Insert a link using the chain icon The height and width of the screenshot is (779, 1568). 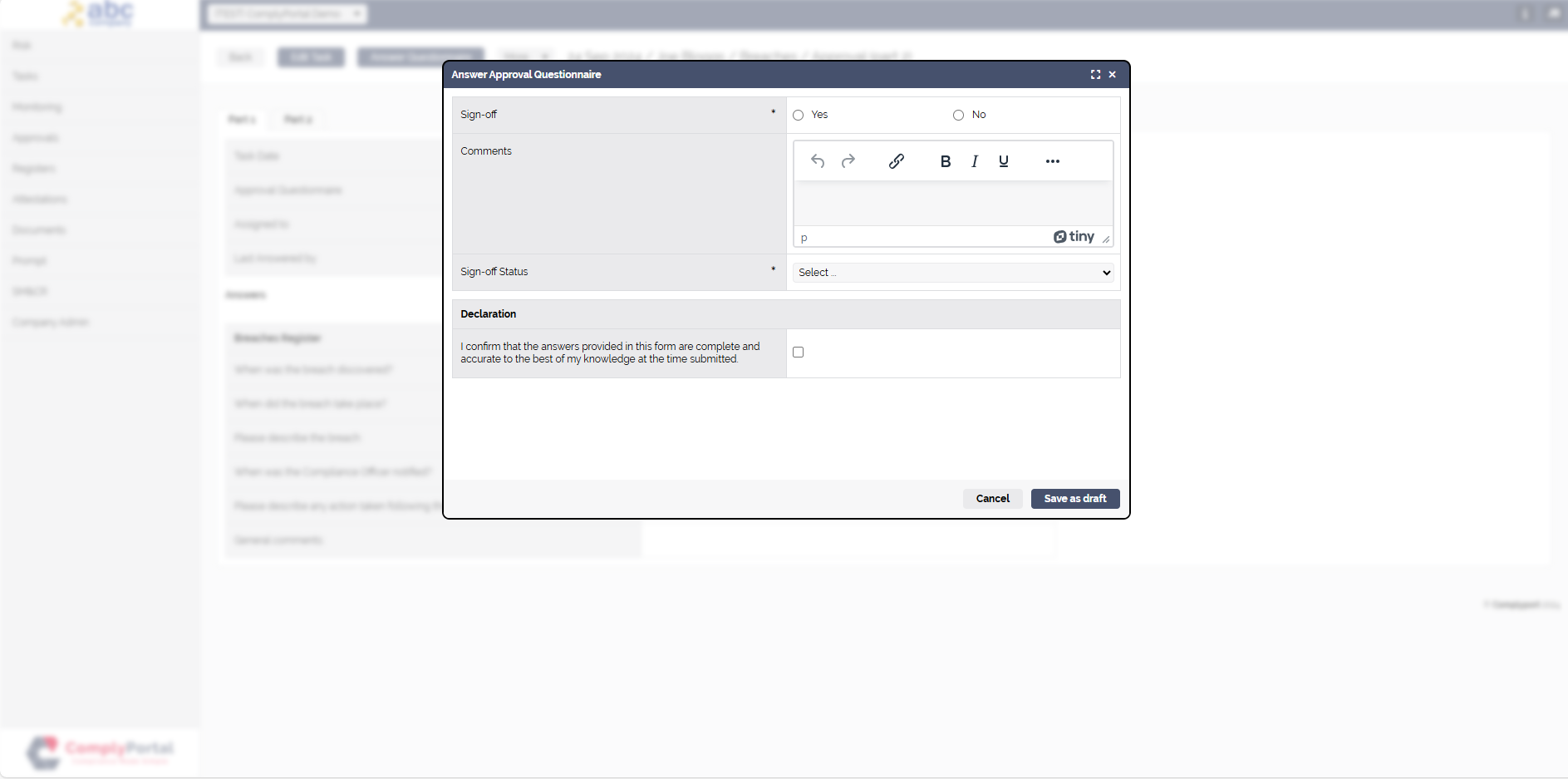tap(896, 161)
